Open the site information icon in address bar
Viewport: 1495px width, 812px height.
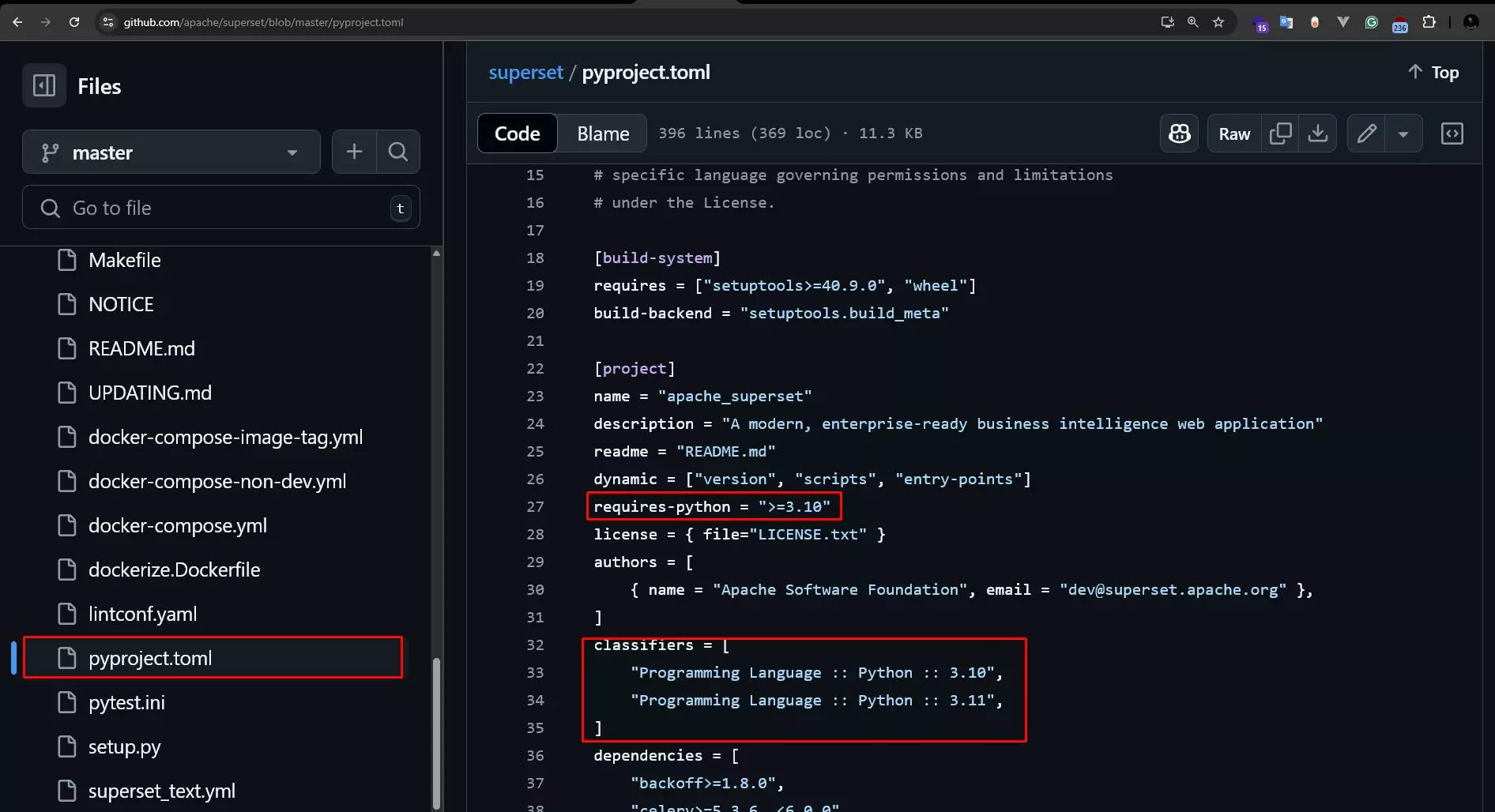tap(108, 22)
